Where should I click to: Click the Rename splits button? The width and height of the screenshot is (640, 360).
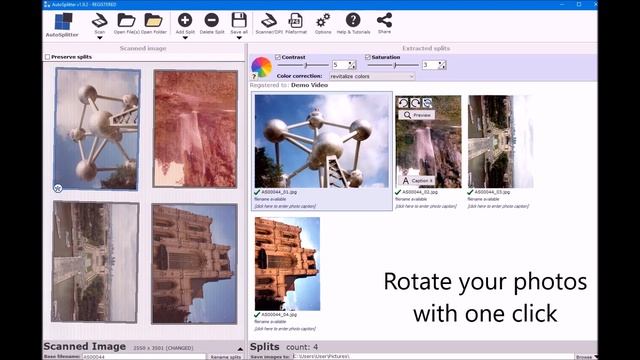pyautogui.click(x=226, y=357)
